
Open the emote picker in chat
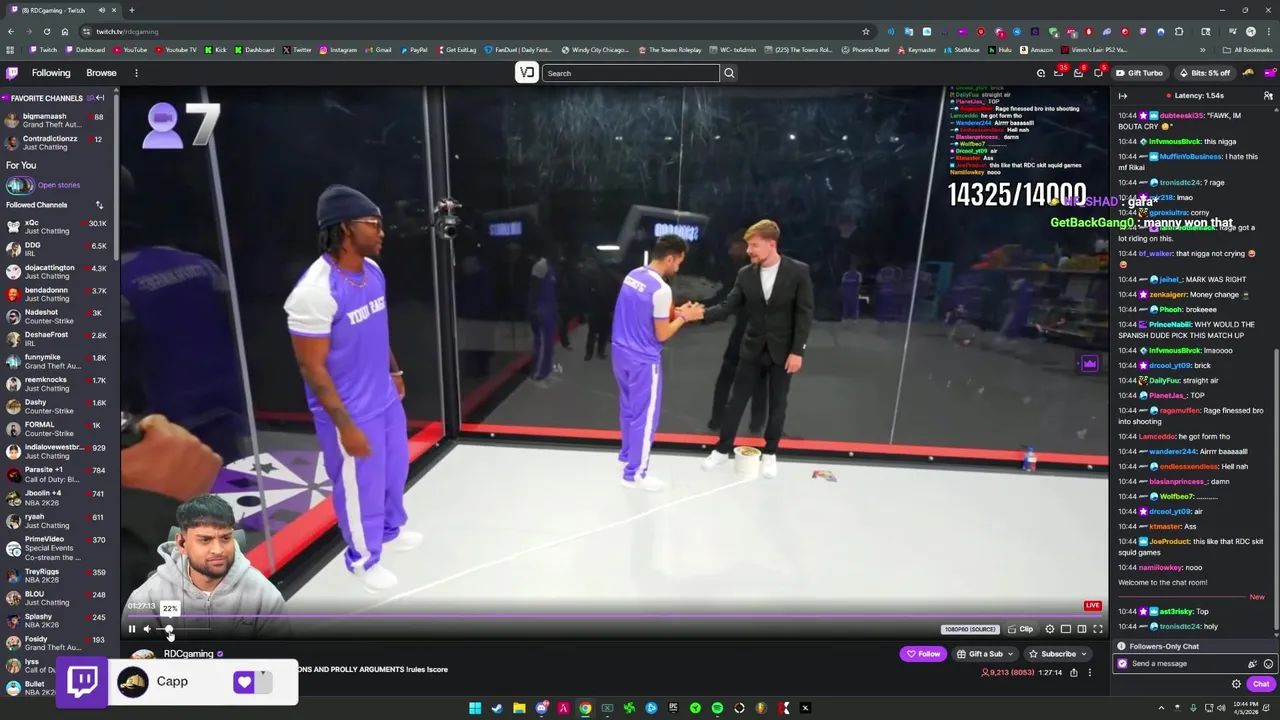tap(1268, 664)
